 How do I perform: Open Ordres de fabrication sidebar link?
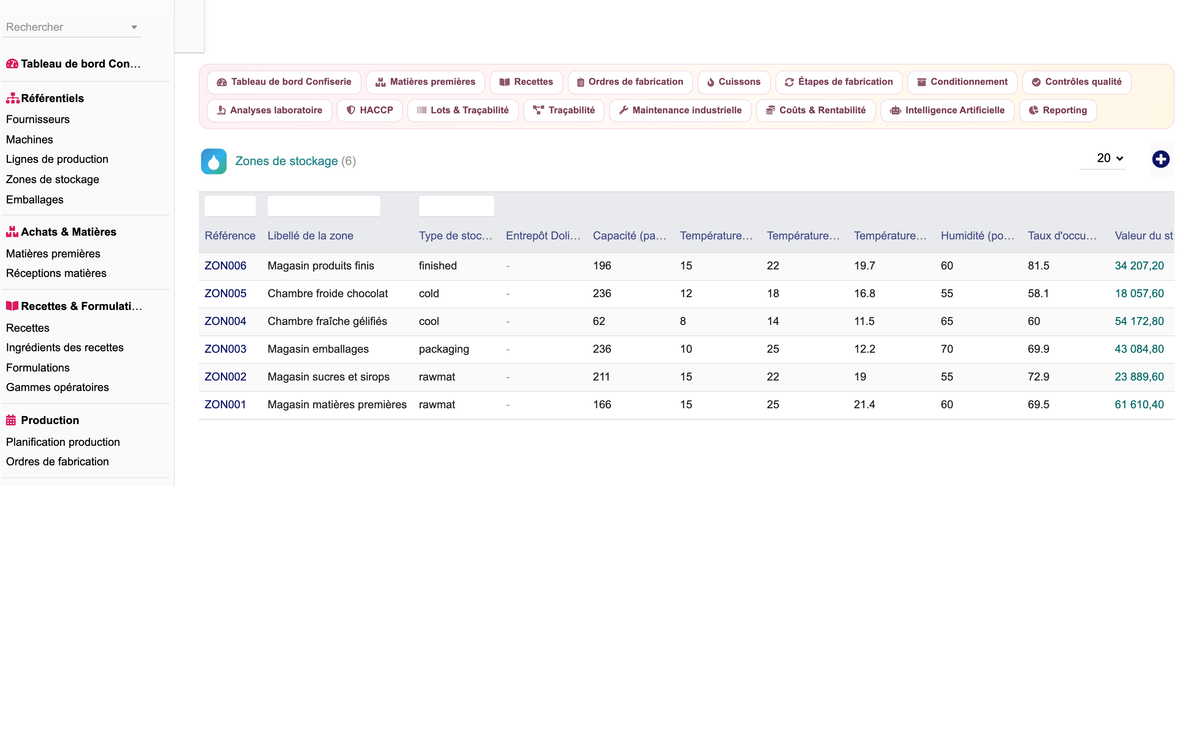pos(58,462)
